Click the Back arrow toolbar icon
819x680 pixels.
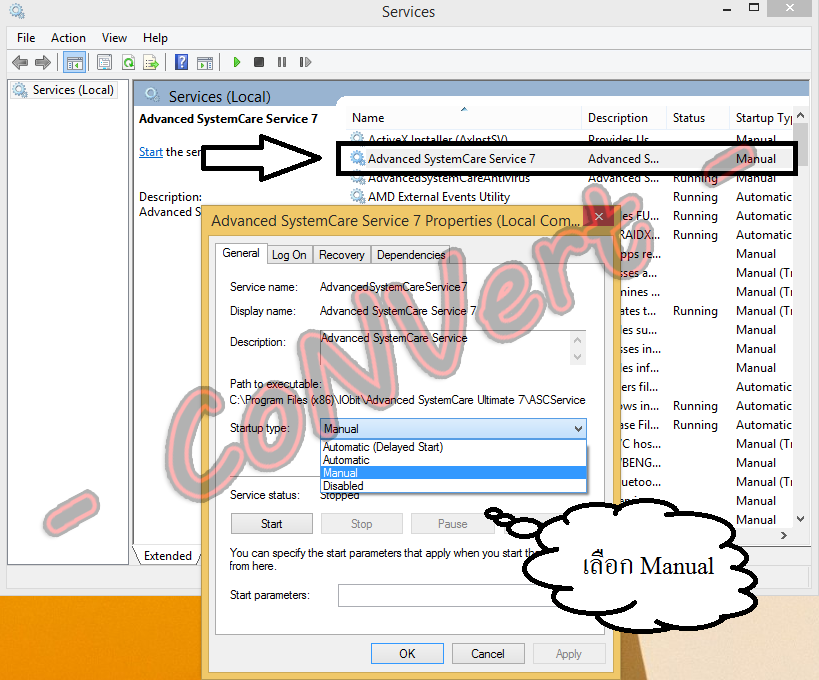pyautogui.click(x=20, y=63)
